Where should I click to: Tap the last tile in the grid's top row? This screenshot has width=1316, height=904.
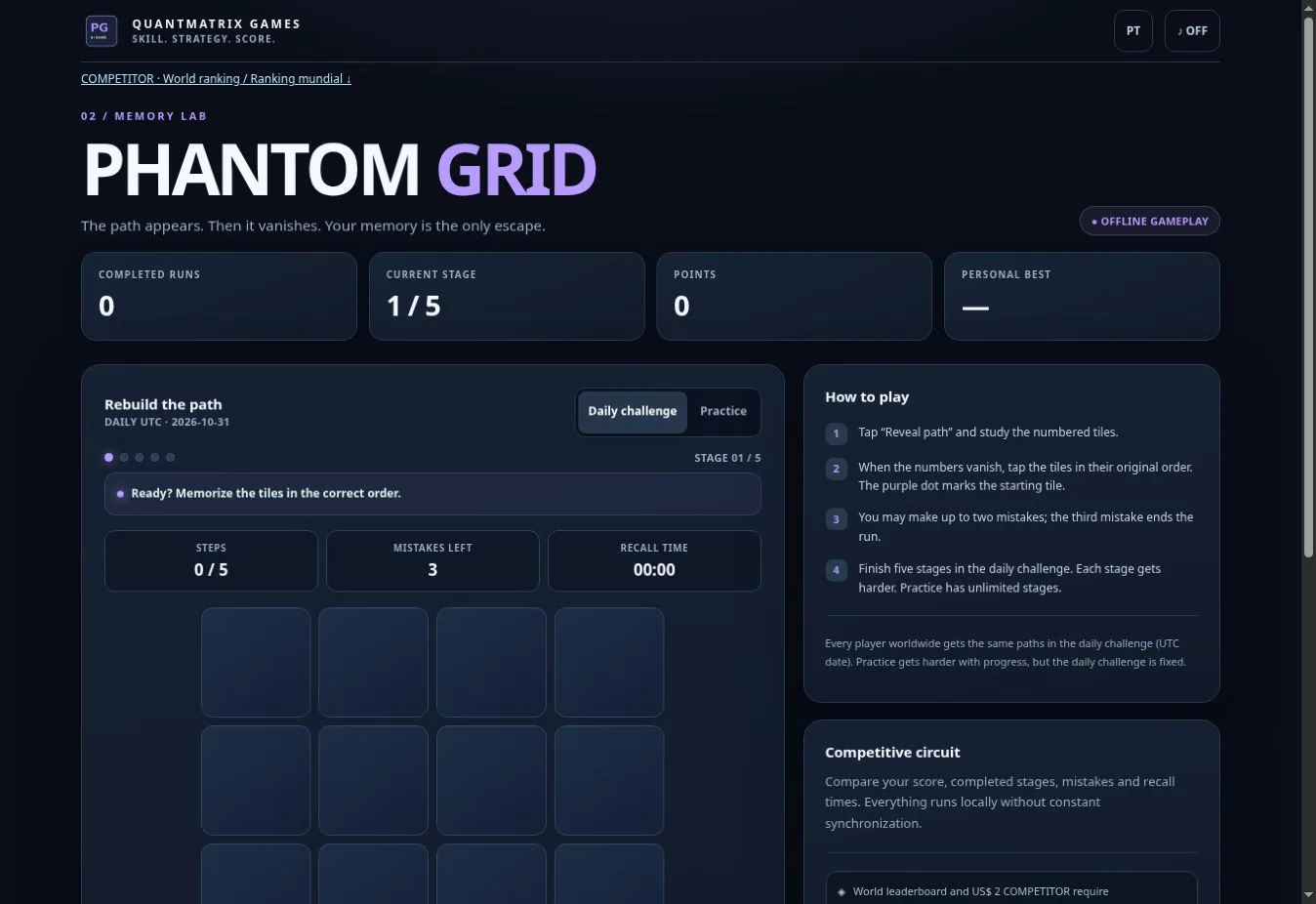609,663
